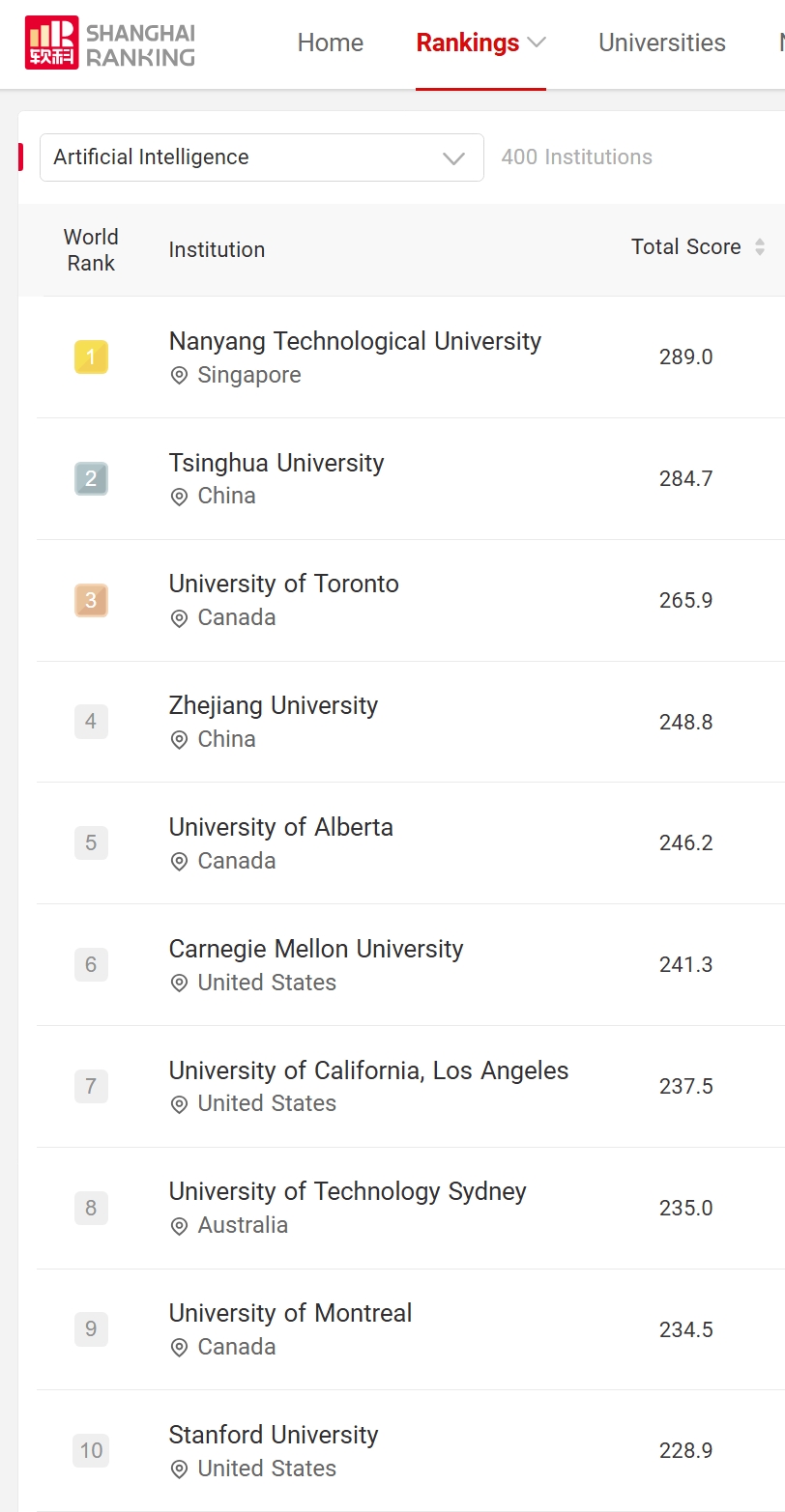Click the bronze rank 3 badge
Screen dimensions: 785x1512
[x=91, y=600]
